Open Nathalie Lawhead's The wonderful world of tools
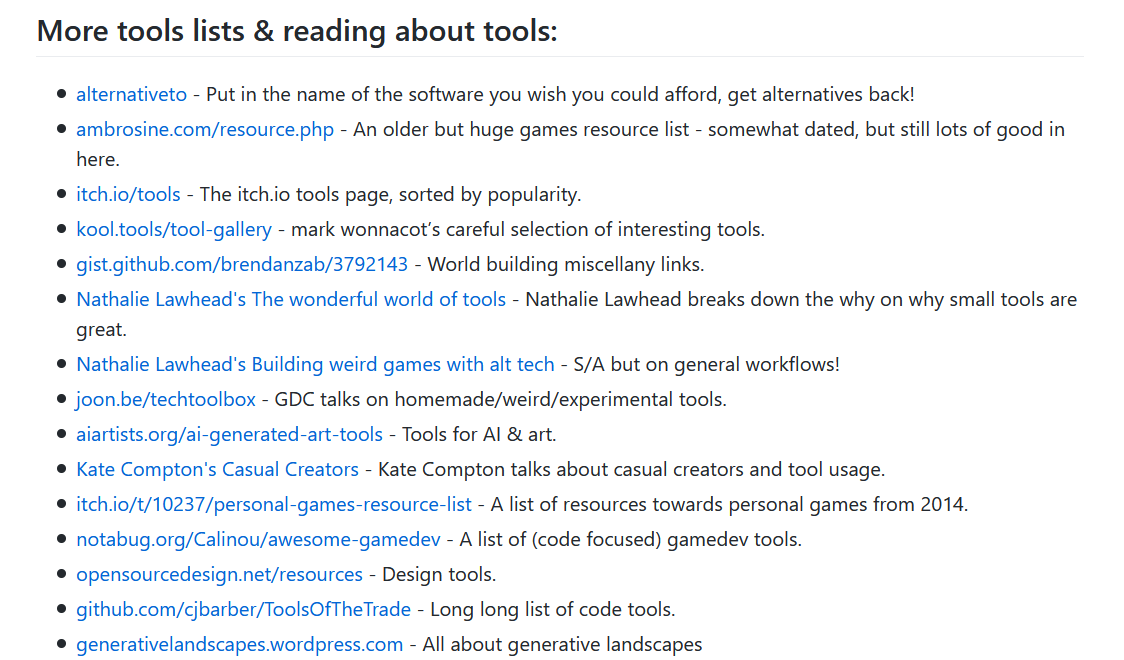The width and height of the screenshot is (1124, 660). (291, 300)
